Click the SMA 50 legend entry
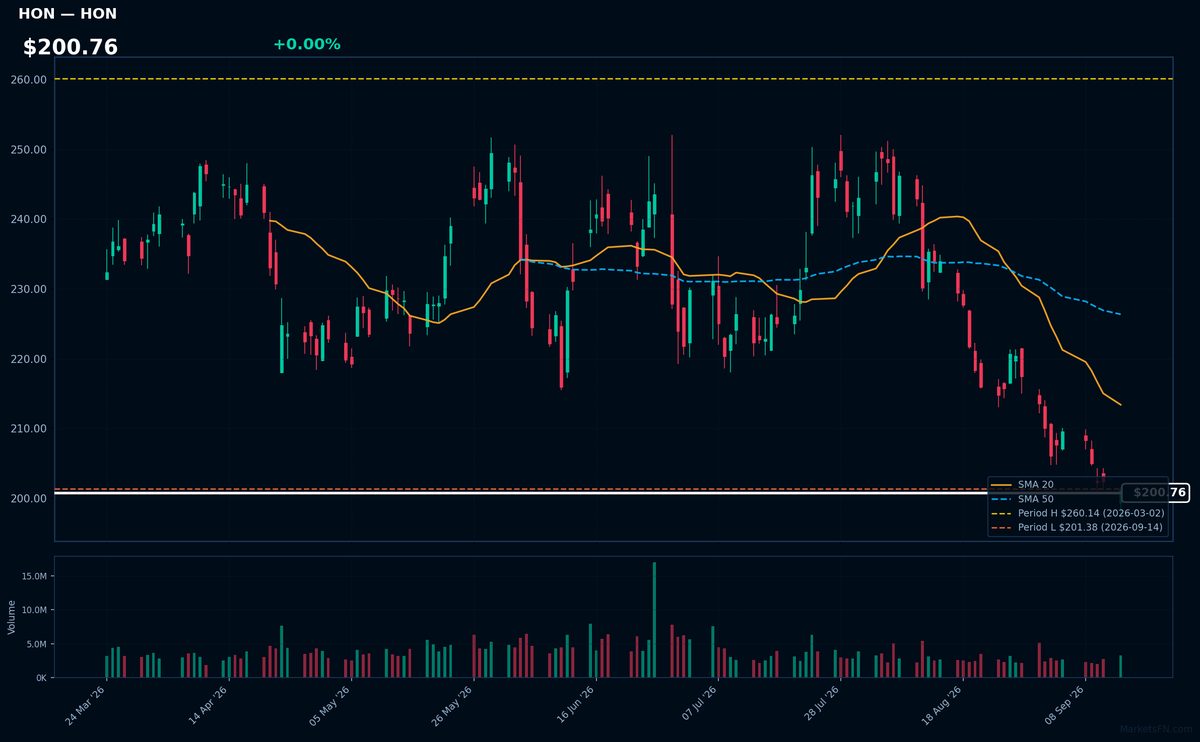 [1022, 499]
